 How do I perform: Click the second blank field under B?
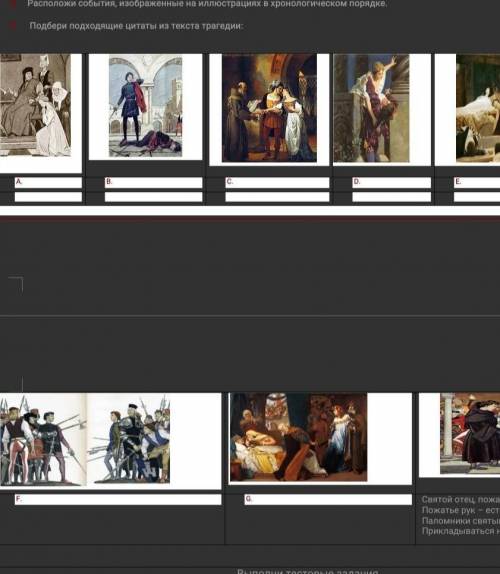[153, 197]
